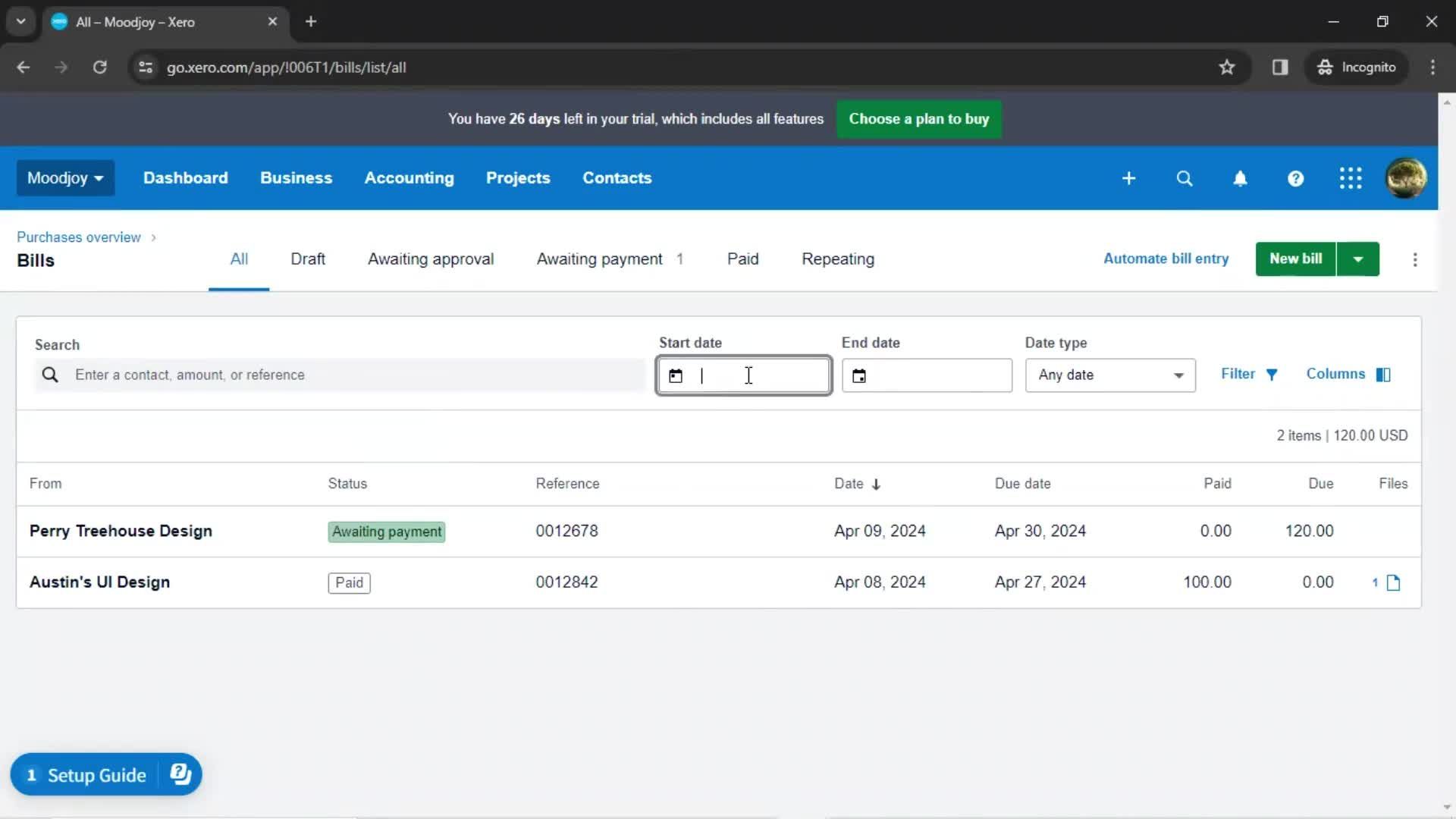Open bills page overflow menu
1456x819 pixels.
coord(1415,259)
